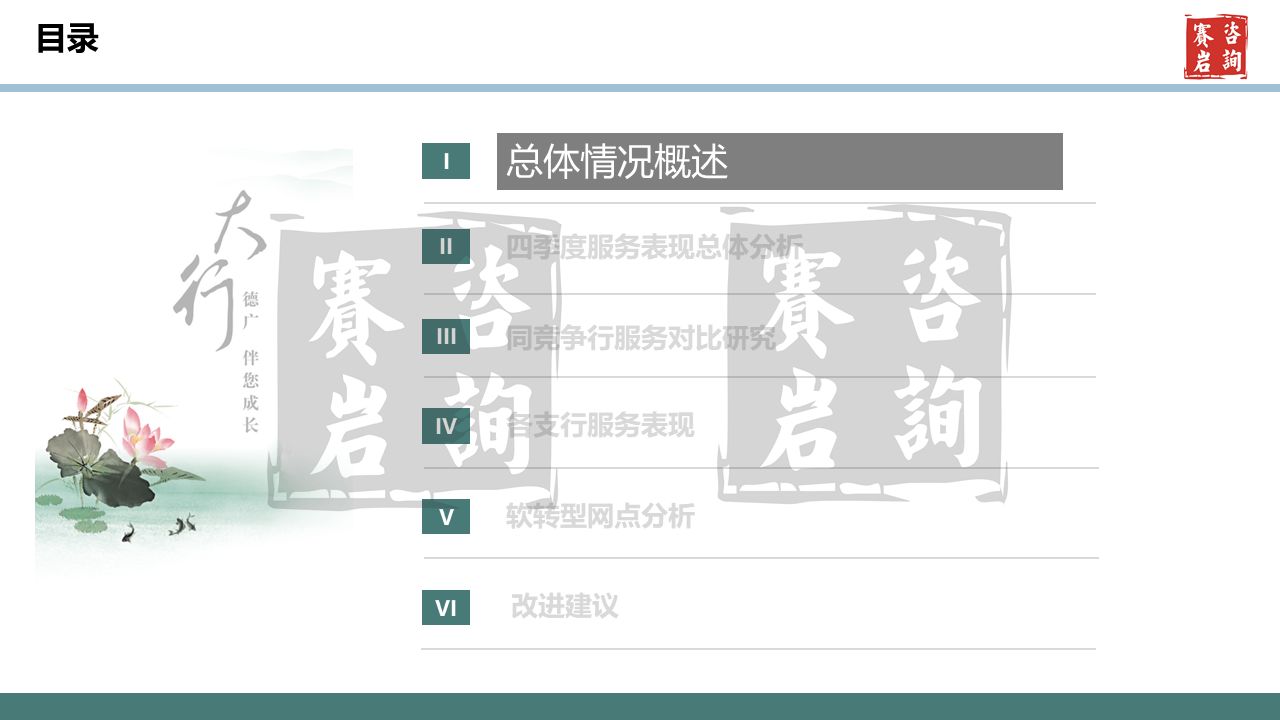The height and width of the screenshot is (720, 1280).
Task: Select the teal footer bar
Action: [x=640, y=706]
